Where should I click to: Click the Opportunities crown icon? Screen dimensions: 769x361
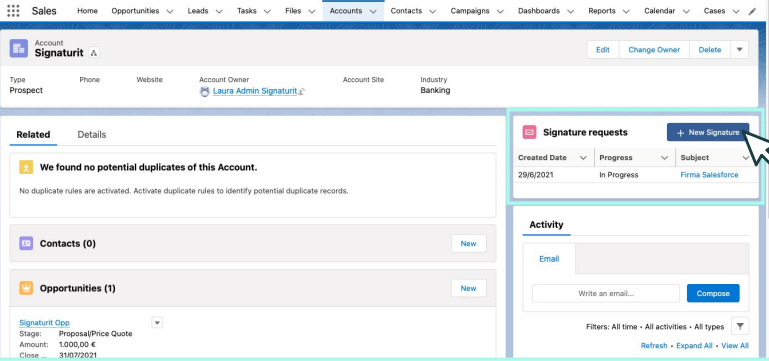pos(26,288)
